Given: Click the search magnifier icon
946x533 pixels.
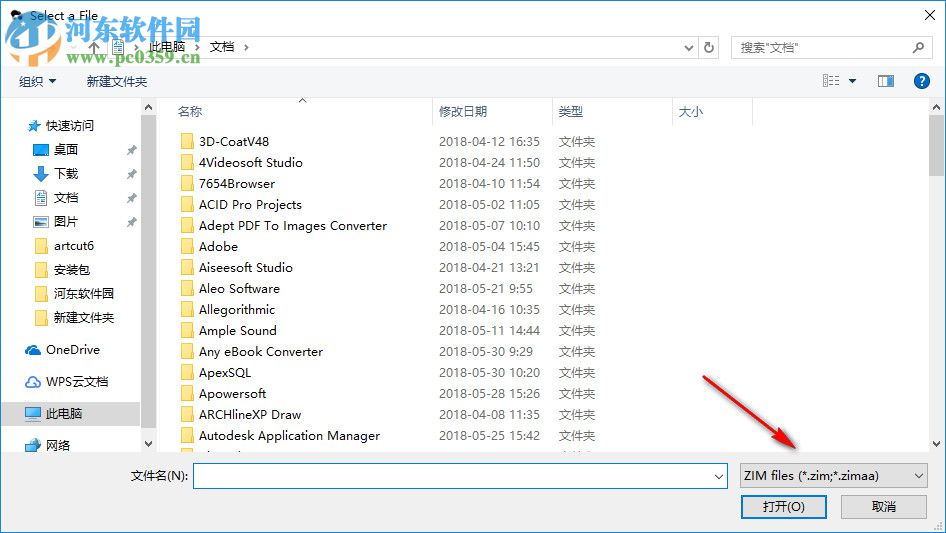Looking at the screenshot, I should (x=918, y=47).
